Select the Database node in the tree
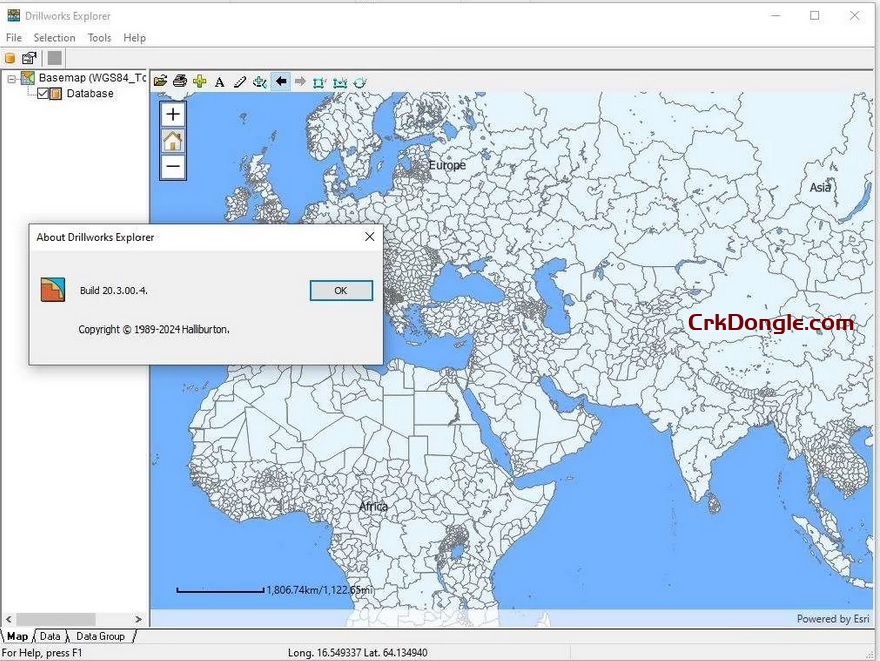This screenshot has width=880, height=661. (x=90, y=93)
